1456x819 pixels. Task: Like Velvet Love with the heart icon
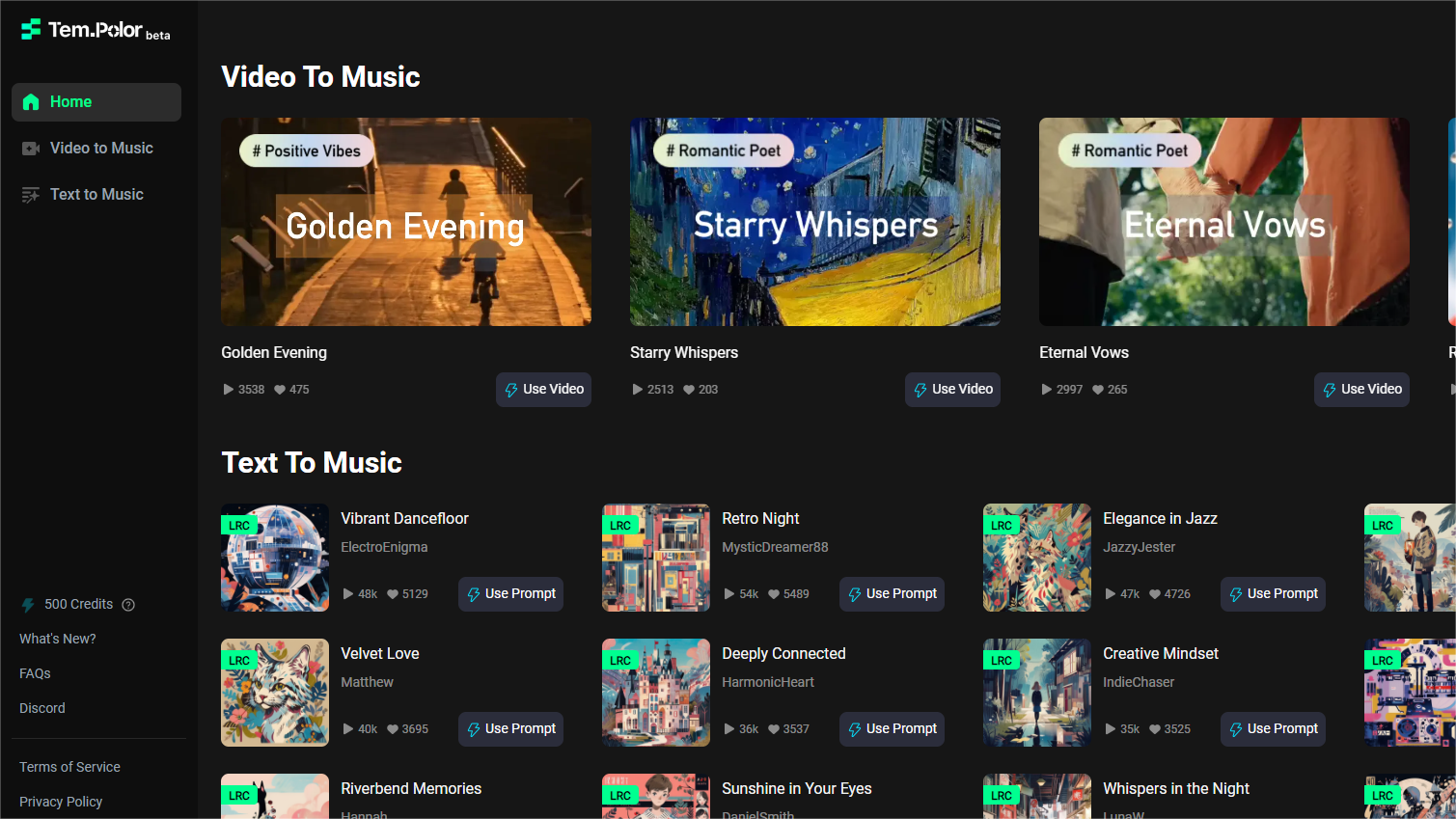click(393, 729)
